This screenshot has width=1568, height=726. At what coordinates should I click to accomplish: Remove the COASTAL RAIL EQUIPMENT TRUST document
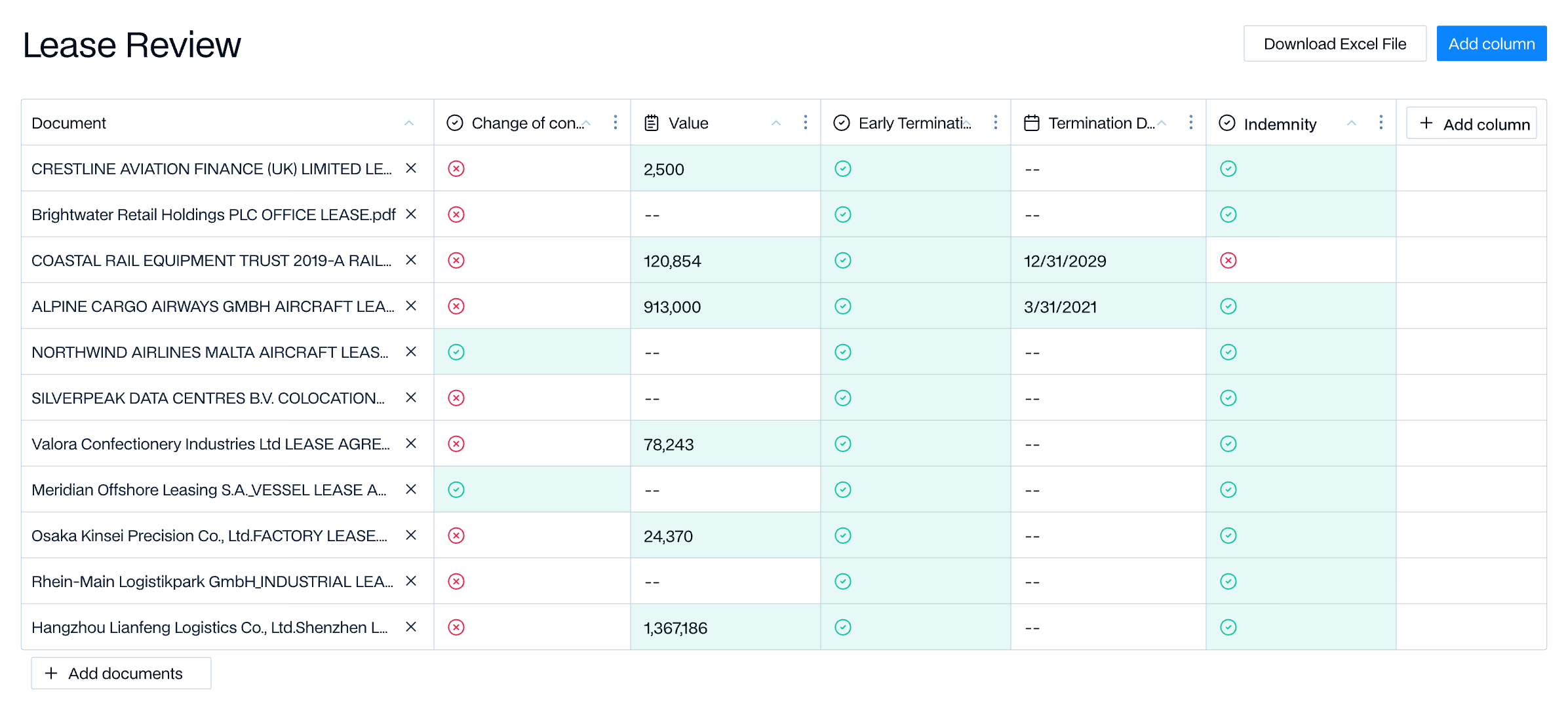(x=411, y=260)
